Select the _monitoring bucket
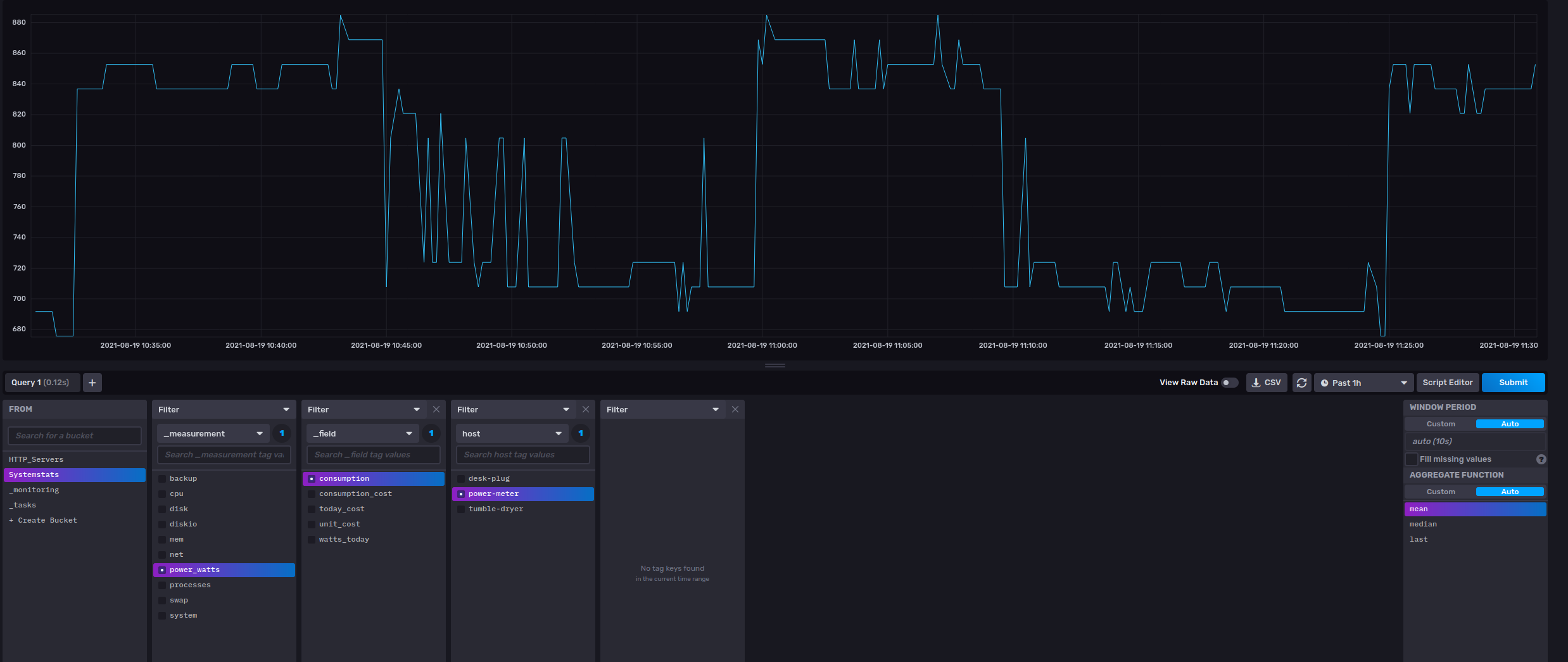This screenshot has width=1568, height=662. pos(75,490)
